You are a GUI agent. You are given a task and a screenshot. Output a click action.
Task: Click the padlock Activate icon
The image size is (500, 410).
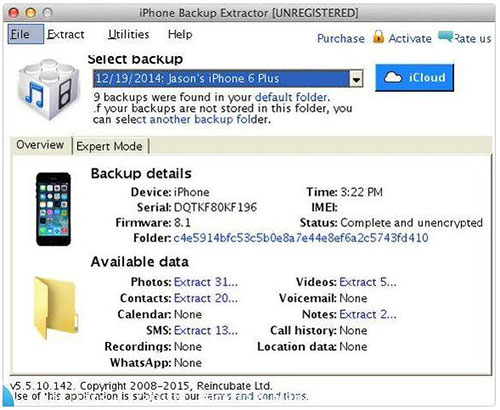378,37
